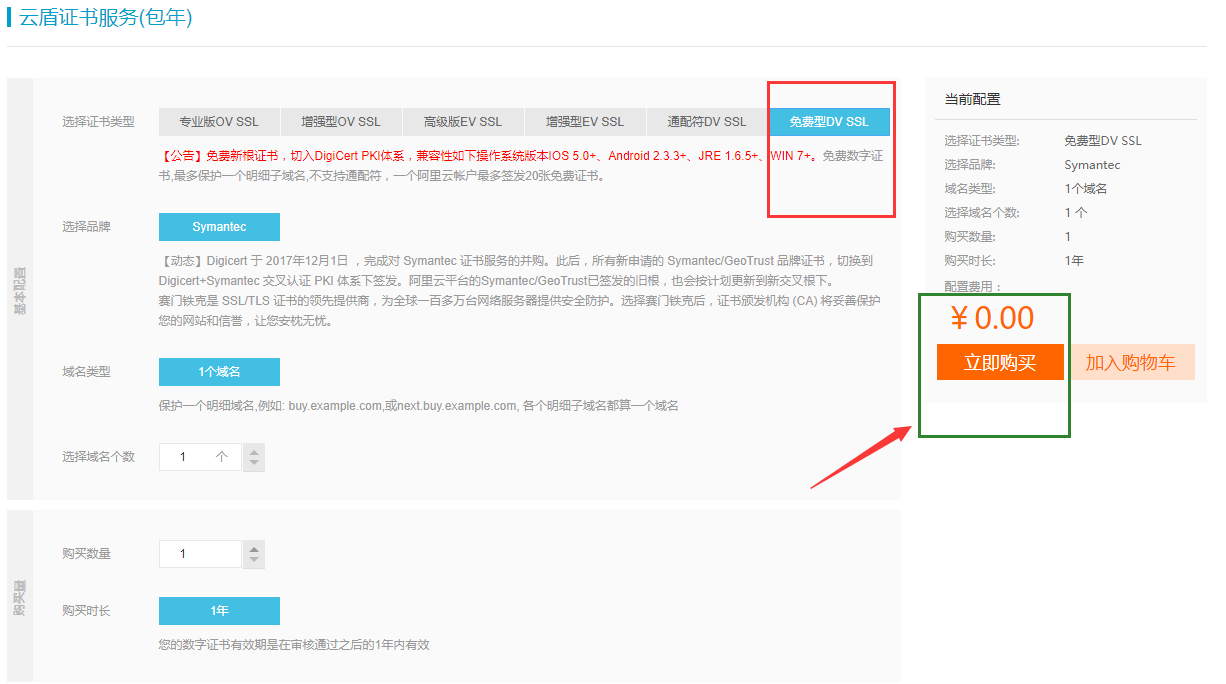Click 配置费用 label in summary panel
Image resolution: width=1226 pixels, height=684 pixels.
click(x=972, y=287)
